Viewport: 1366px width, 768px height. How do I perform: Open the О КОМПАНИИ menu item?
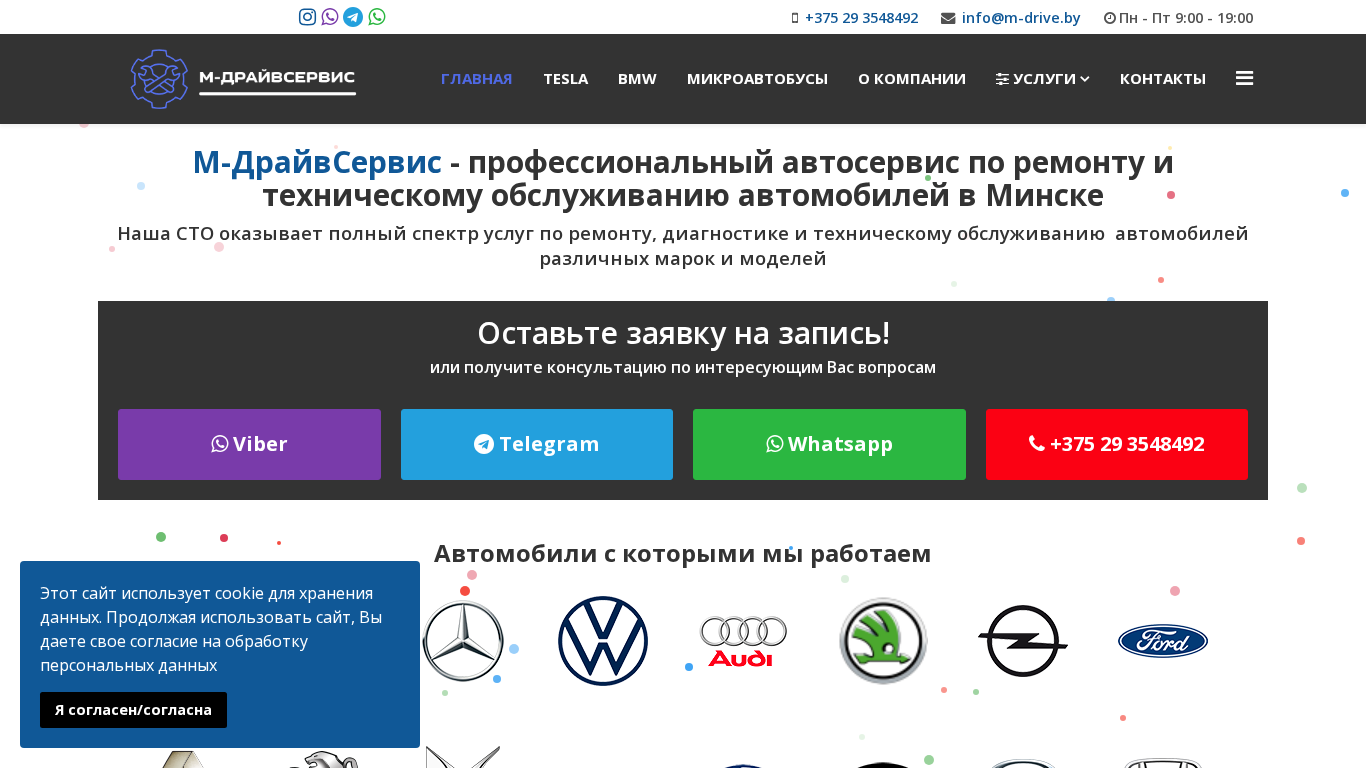[912, 79]
